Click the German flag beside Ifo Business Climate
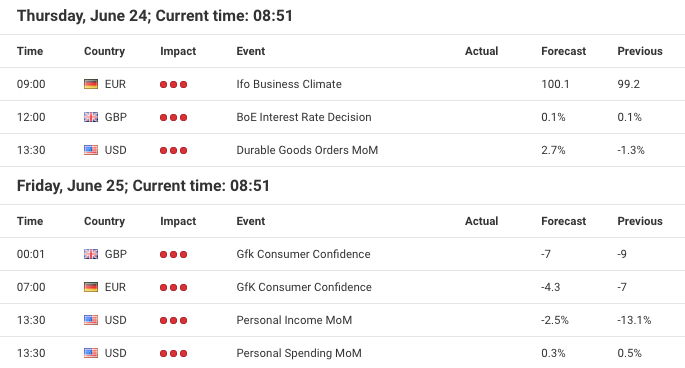The height and width of the screenshot is (368, 685). coord(91,84)
